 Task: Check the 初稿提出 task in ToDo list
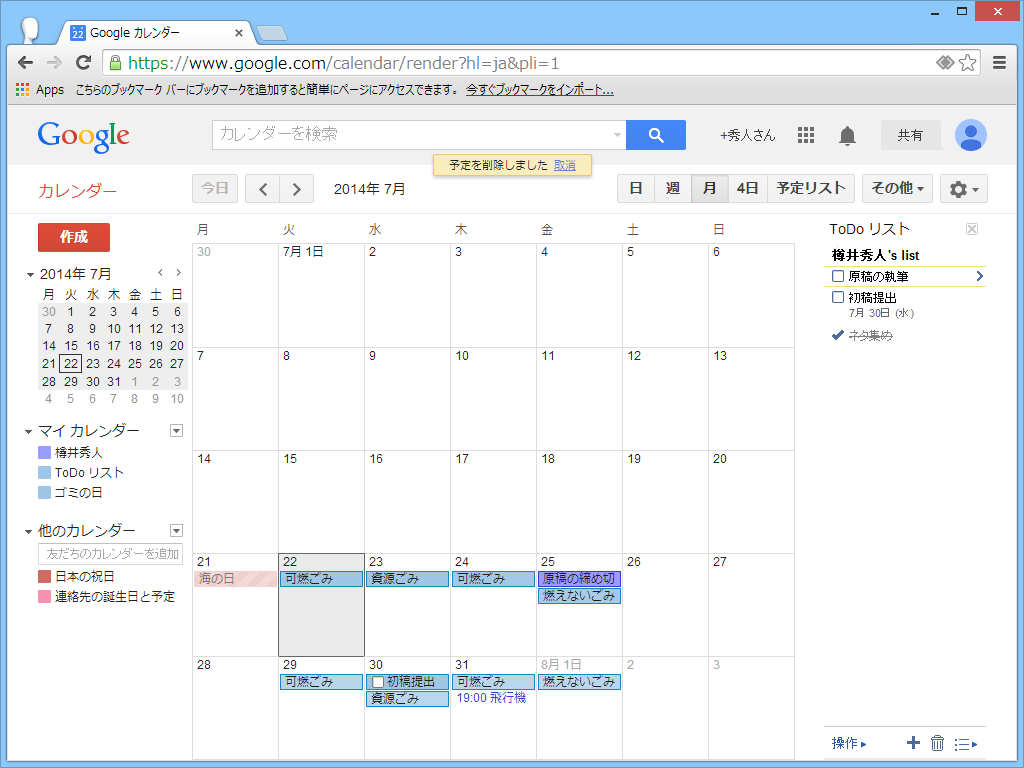[x=837, y=297]
